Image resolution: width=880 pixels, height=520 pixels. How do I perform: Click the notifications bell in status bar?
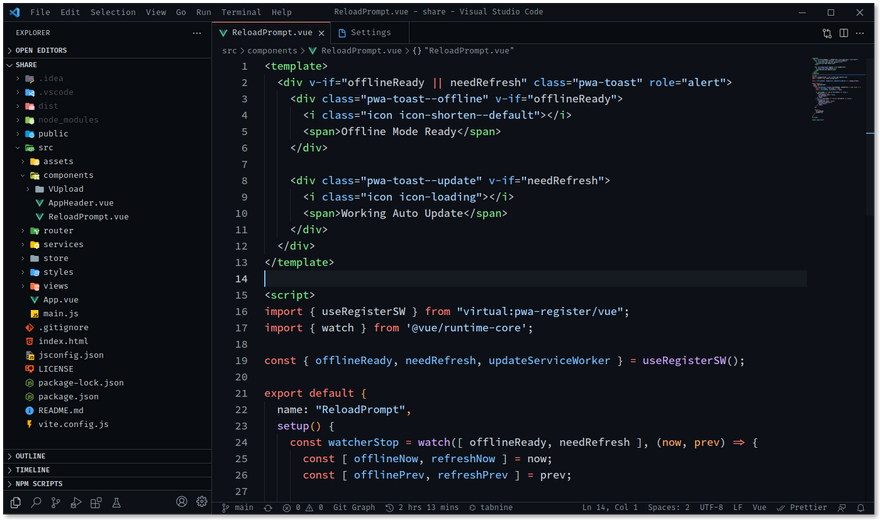click(x=860, y=508)
